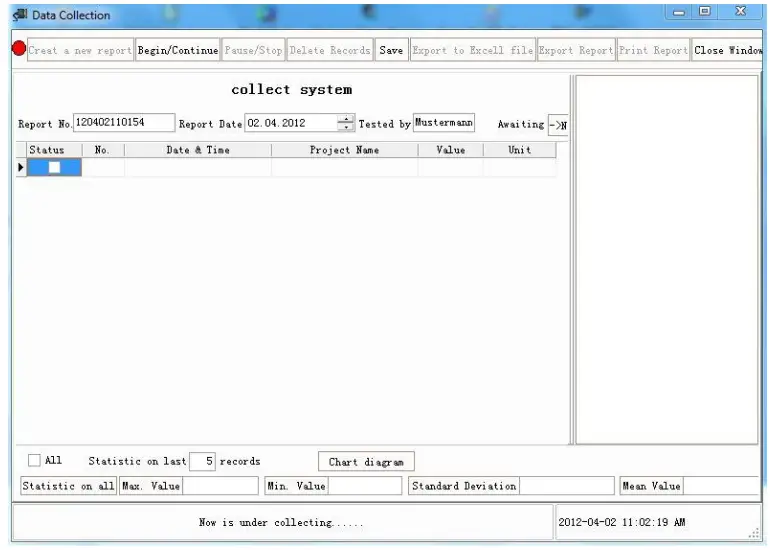770x550 pixels.
Task: Click the Date & Time column header
Action: 198,150
